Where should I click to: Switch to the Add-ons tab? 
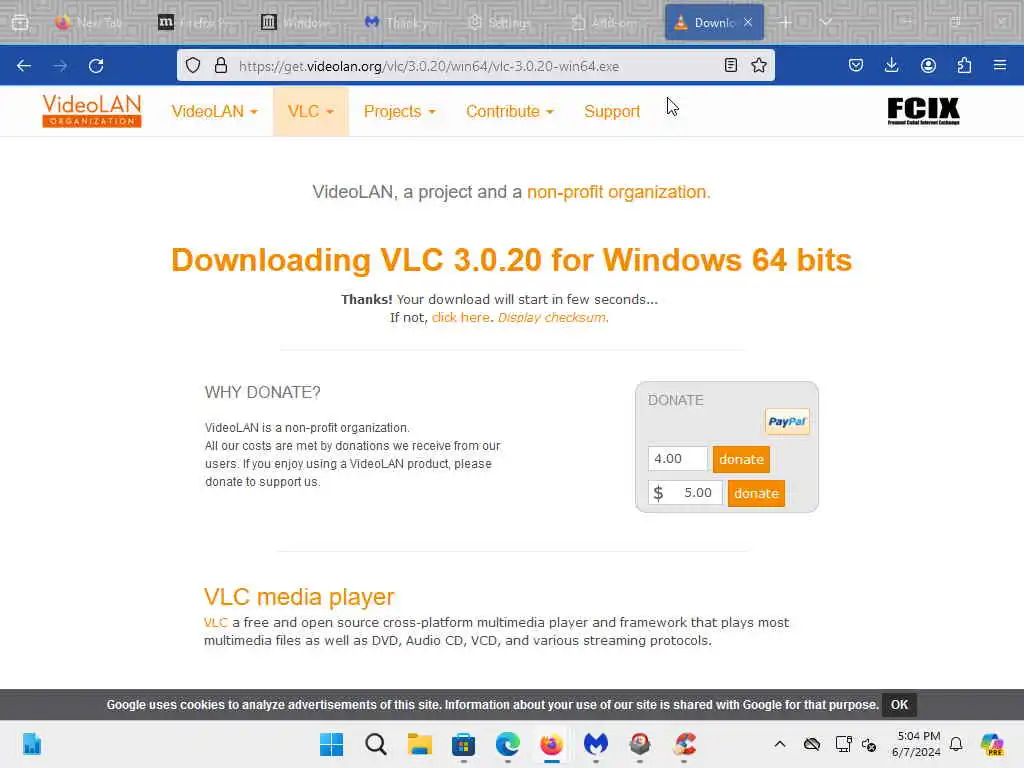604,22
